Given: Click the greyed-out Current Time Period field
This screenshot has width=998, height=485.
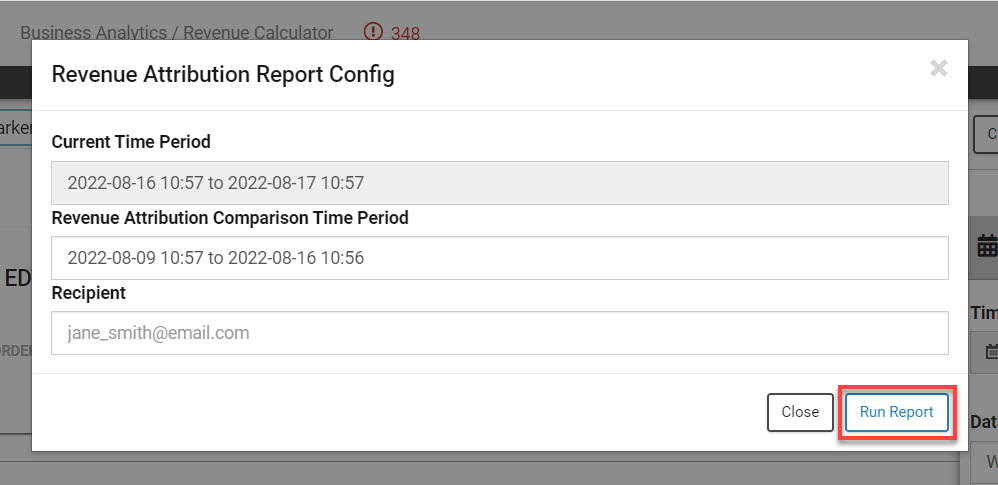Looking at the screenshot, I should [499, 183].
